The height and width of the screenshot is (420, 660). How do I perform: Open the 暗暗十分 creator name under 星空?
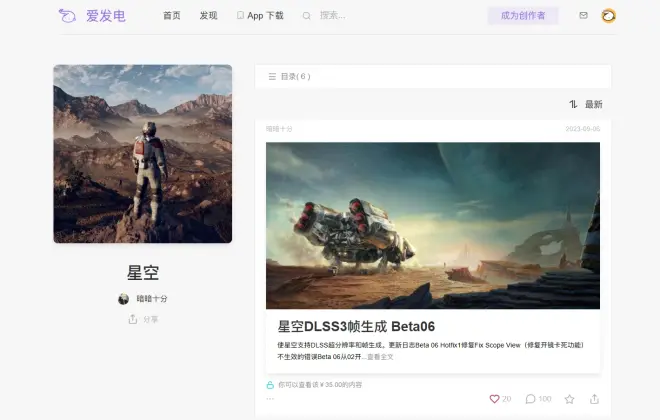tap(152, 299)
